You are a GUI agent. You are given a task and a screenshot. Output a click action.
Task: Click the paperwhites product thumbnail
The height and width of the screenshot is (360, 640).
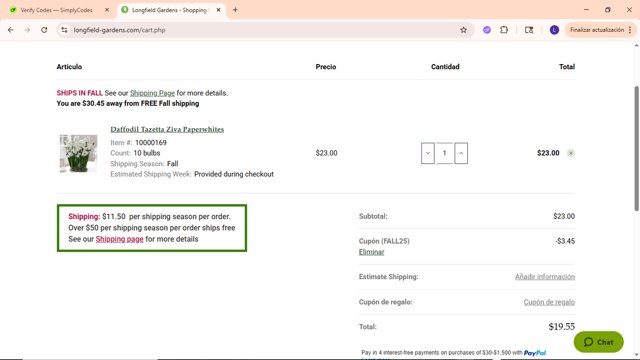click(x=78, y=153)
